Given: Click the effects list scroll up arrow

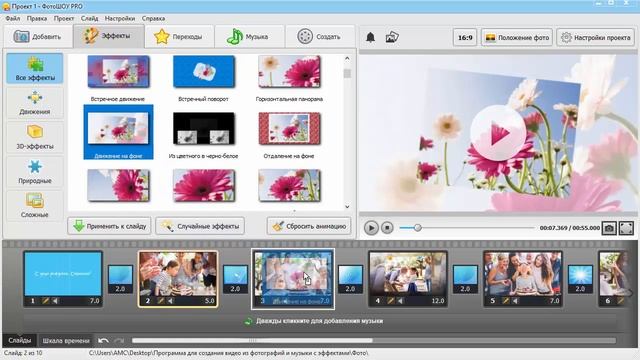Looking at the screenshot, I should [347, 58].
